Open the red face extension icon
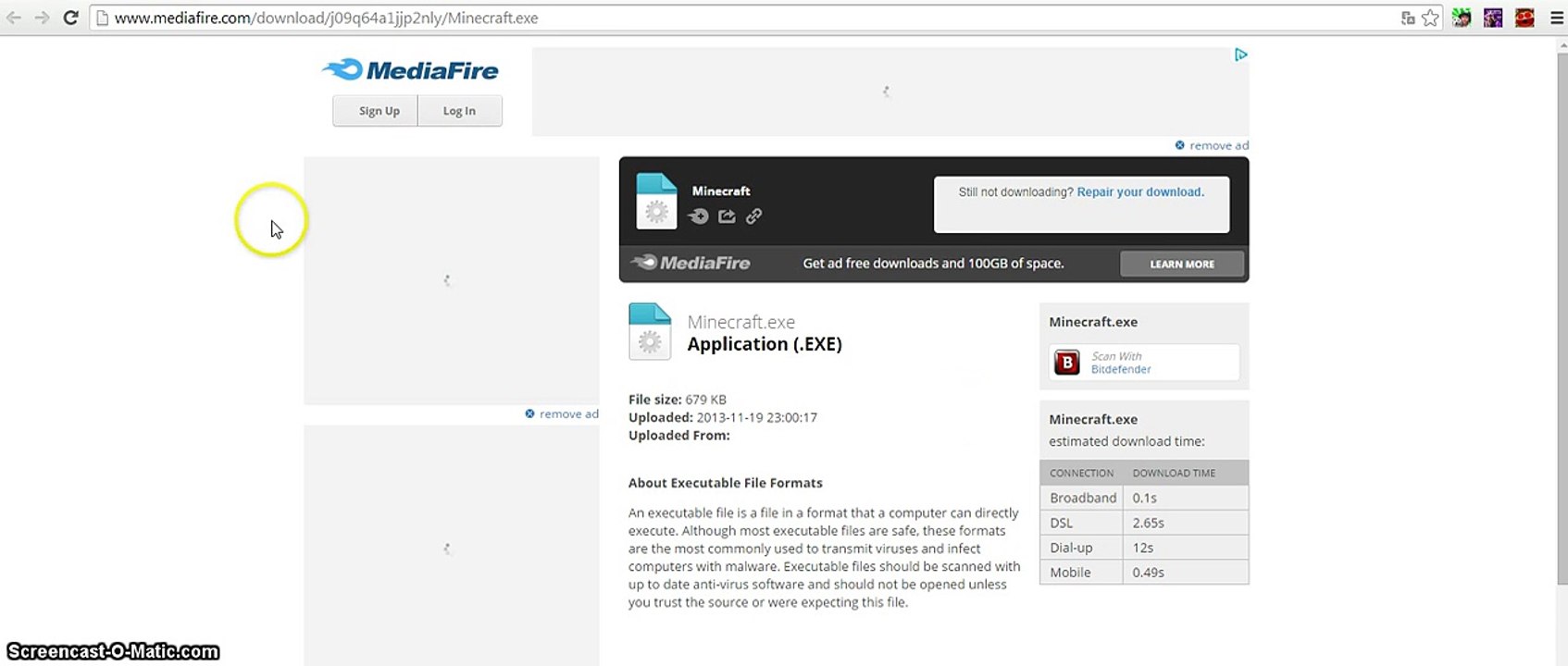Viewport: 1568px width, 666px height. tap(1524, 18)
